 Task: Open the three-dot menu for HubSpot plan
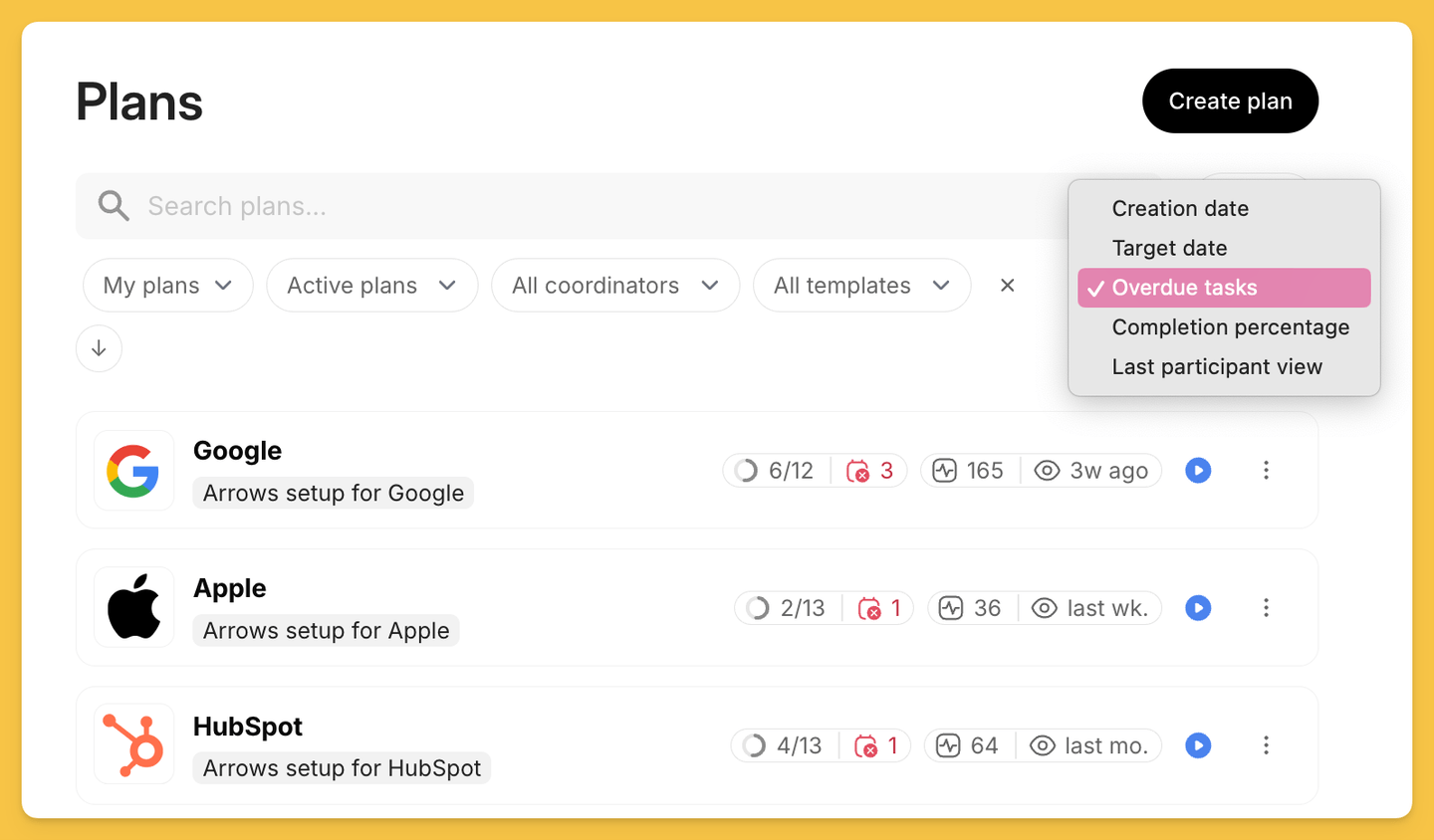tap(1266, 744)
